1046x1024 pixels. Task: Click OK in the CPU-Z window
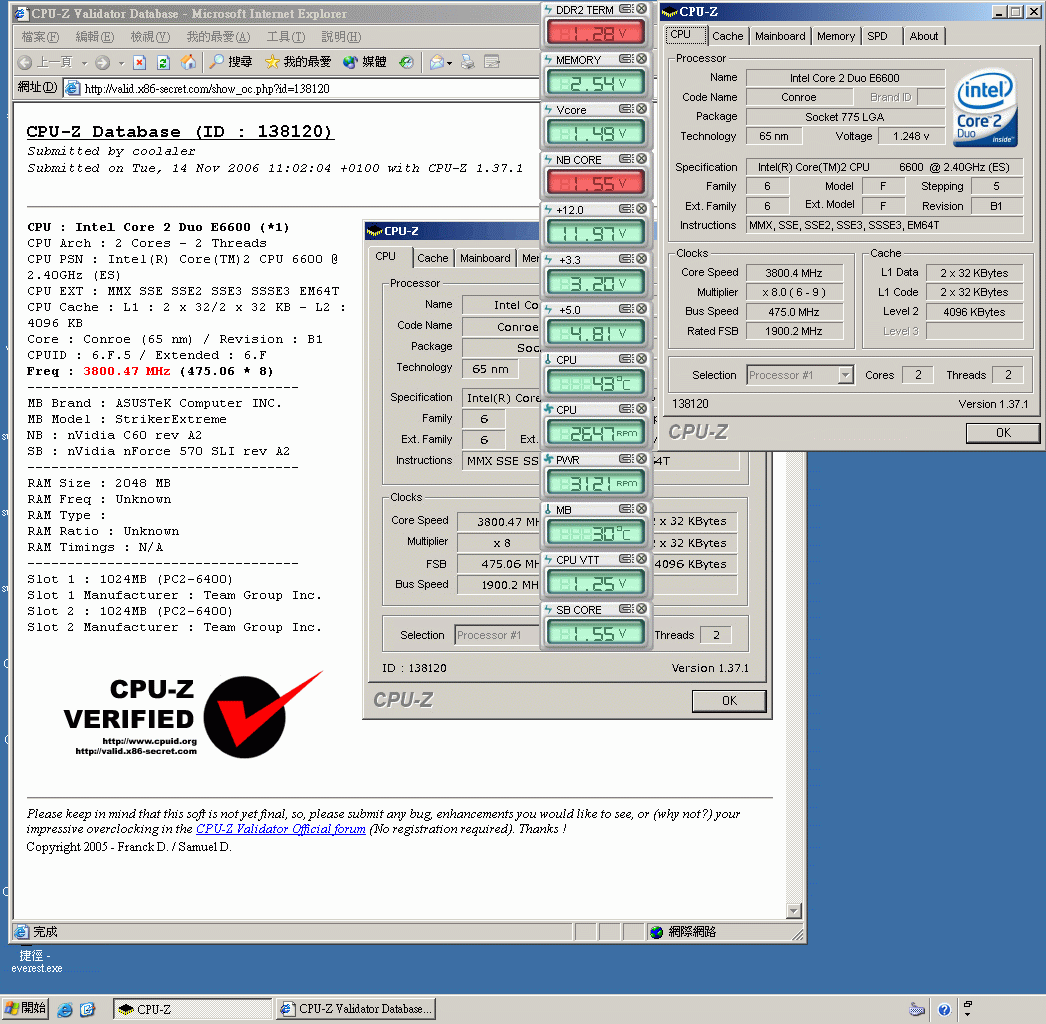click(x=1003, y=433)
